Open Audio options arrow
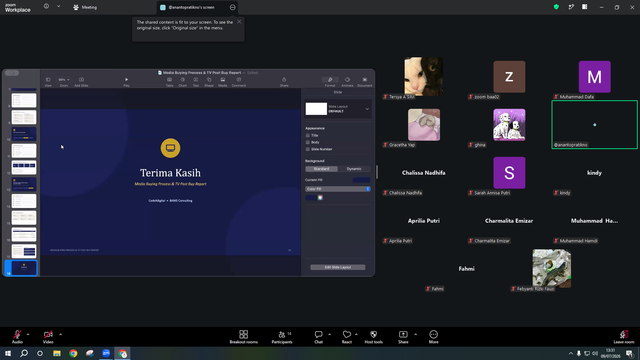Screen dimensions: 640x360 tap(28, 334)
